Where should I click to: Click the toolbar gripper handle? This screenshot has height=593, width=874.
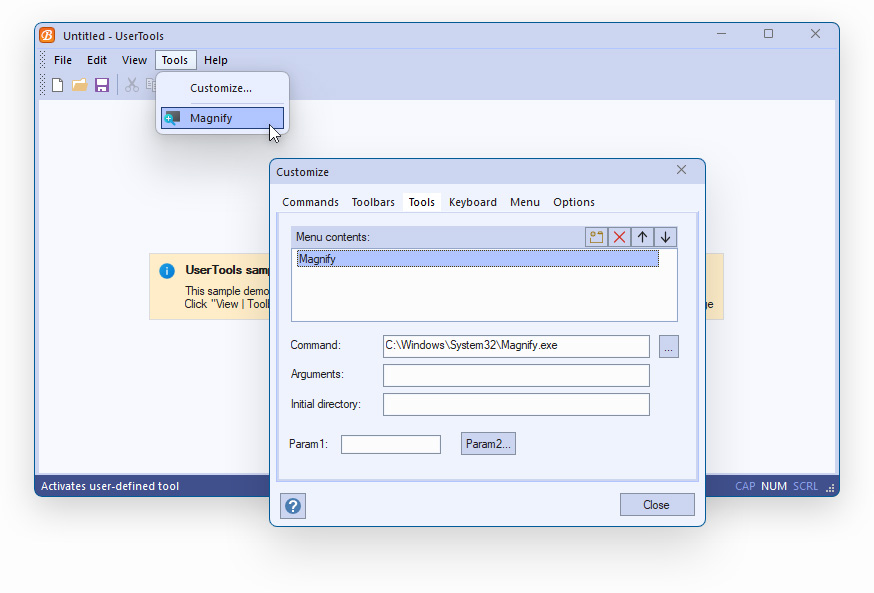43,85
